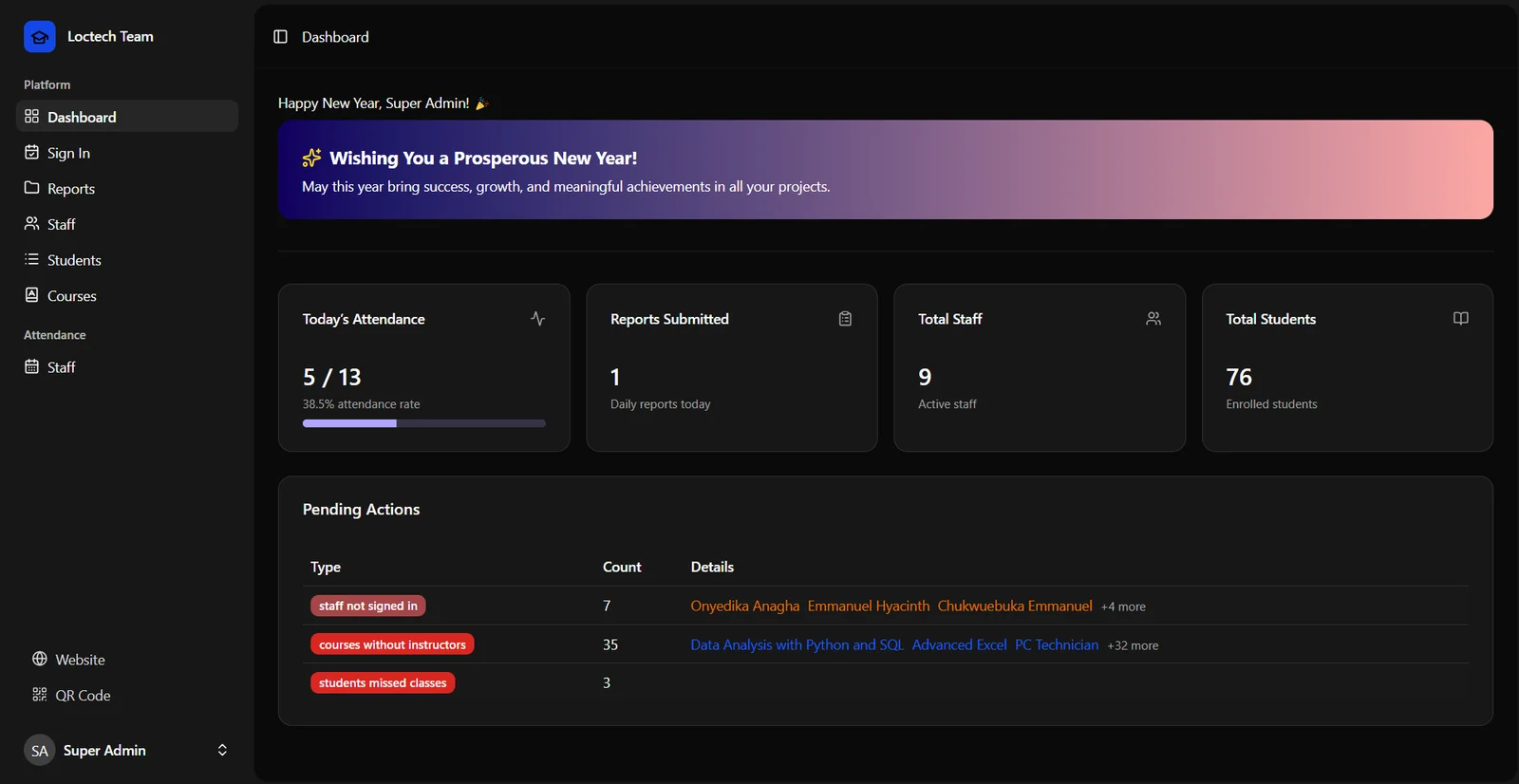Screen dimensions: 1519x784
Task: Click 'Active staff' caption
Action: pyautogui.click(x=947, y=404)
